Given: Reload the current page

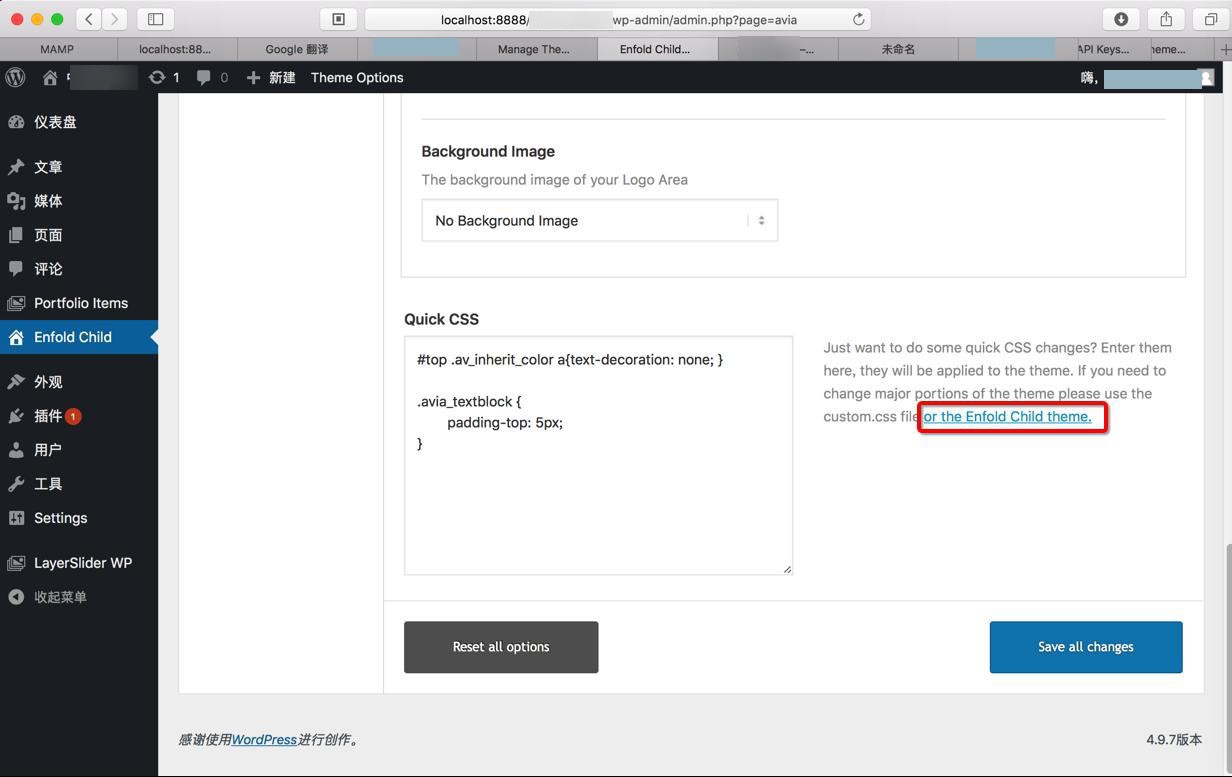Looking at the screenshot, I should coord(858,19).
